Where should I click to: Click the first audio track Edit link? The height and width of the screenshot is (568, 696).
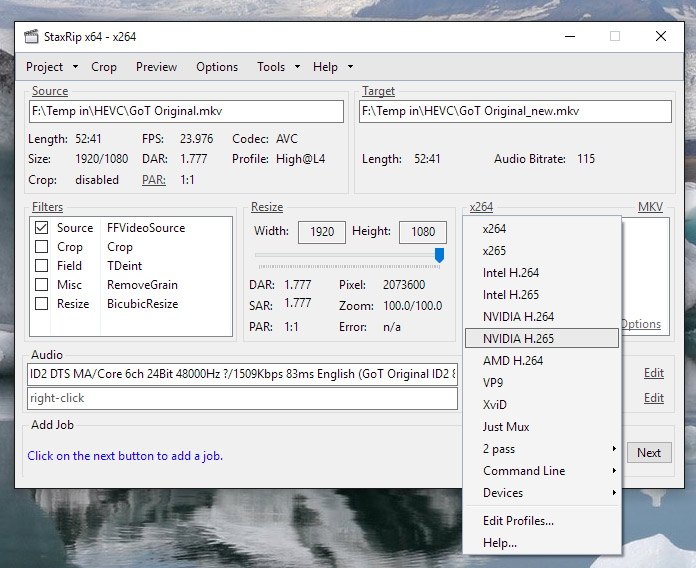click(653, 373)
